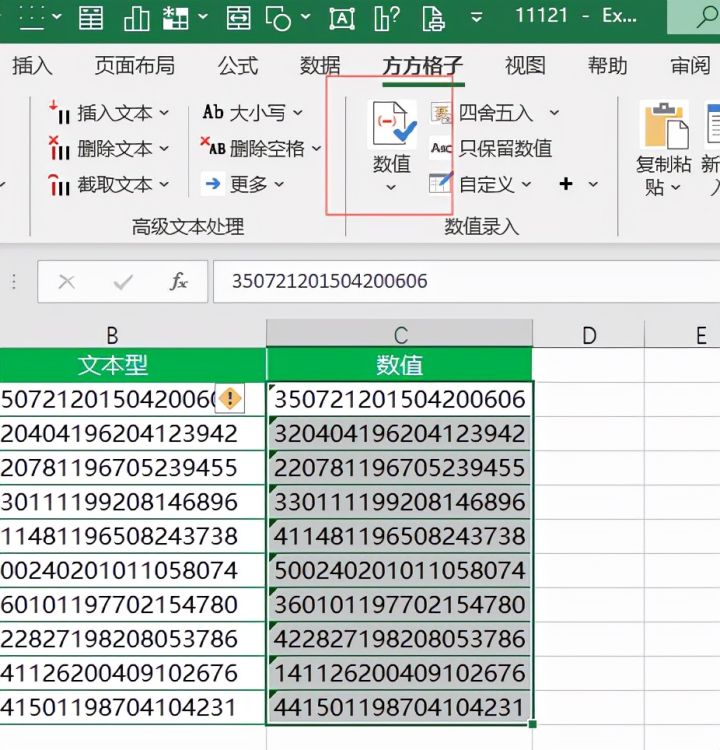
Task: Open the 审阅 ribbon tab
Action: pyautogui.click(x=690, y=66)
